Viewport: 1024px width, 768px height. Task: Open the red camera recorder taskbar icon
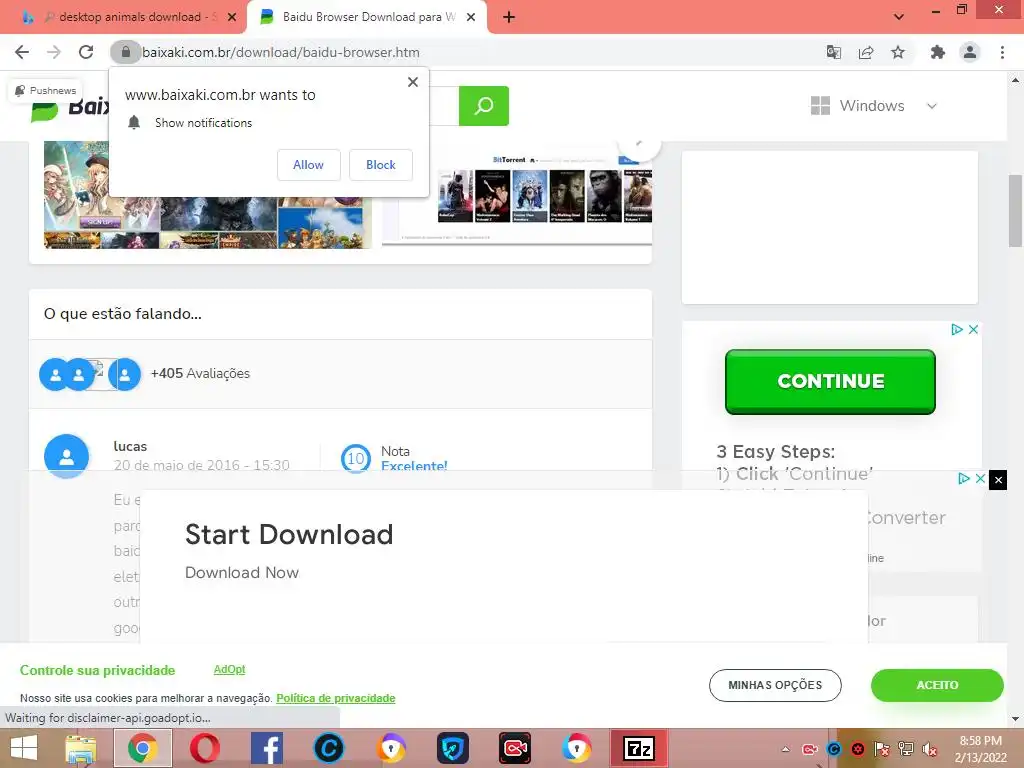coord(515,748)
